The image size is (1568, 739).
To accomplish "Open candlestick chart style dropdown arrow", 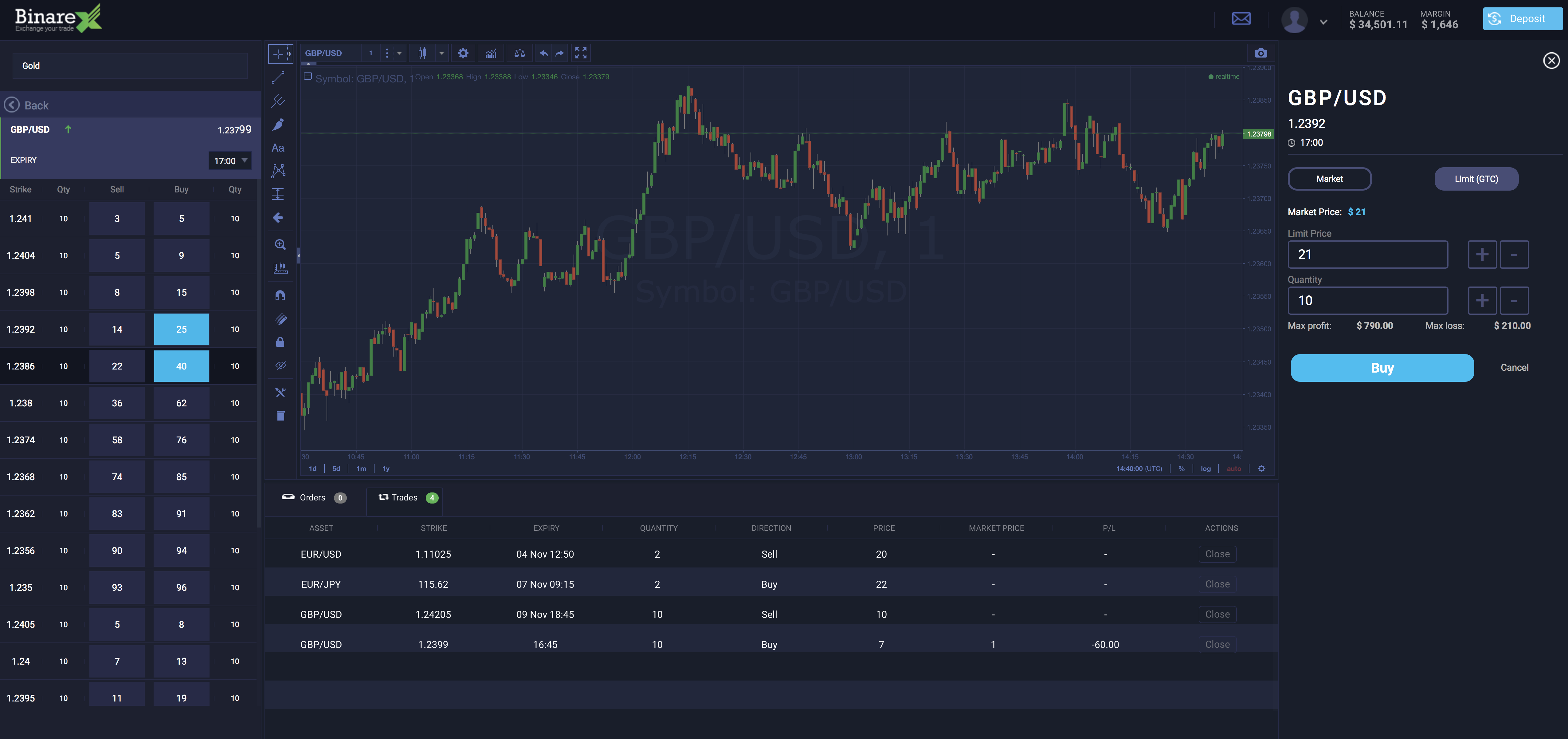I will click(441, 53).
